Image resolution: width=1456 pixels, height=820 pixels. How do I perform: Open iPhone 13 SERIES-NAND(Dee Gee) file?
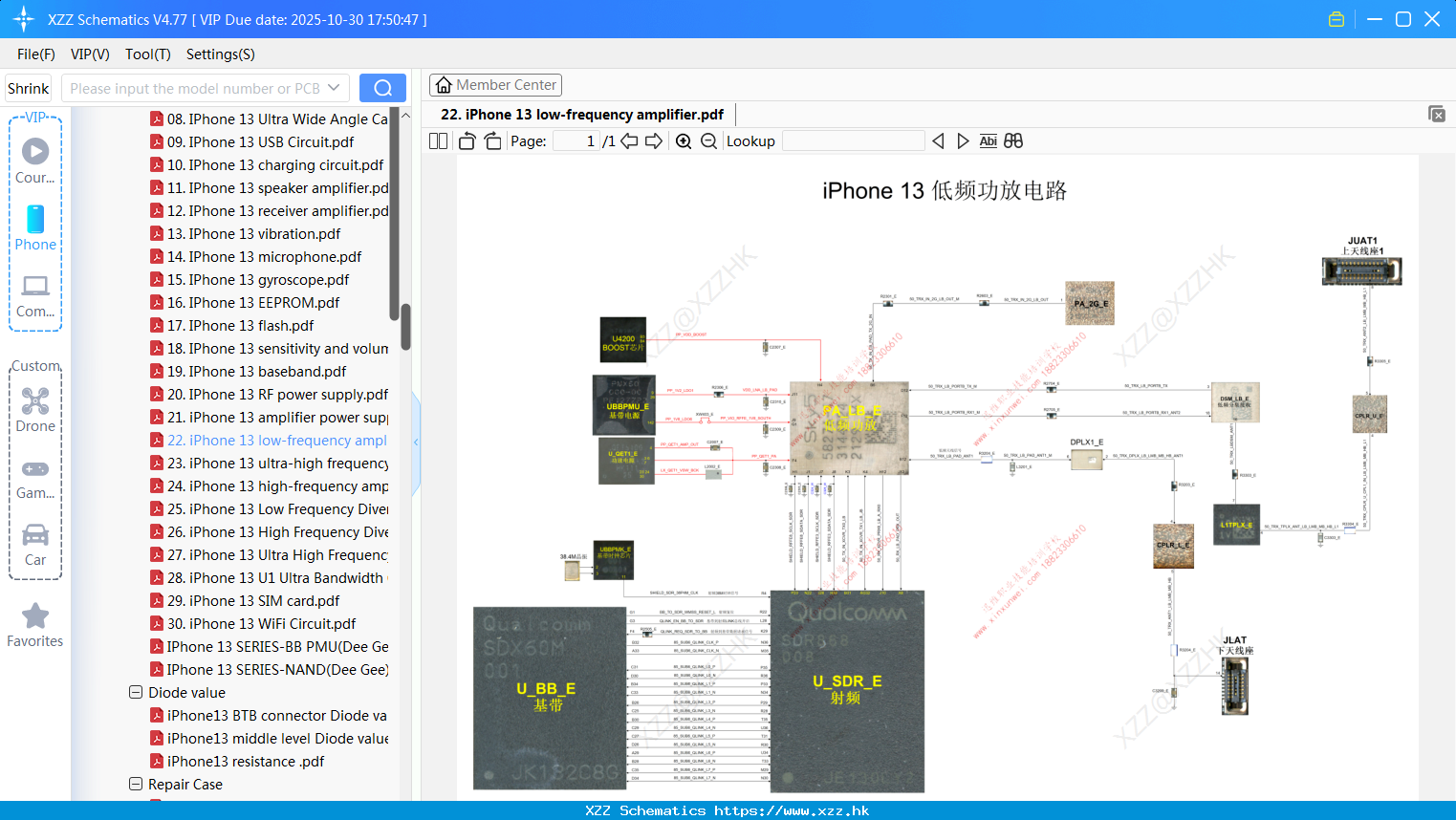coord(269,669)
